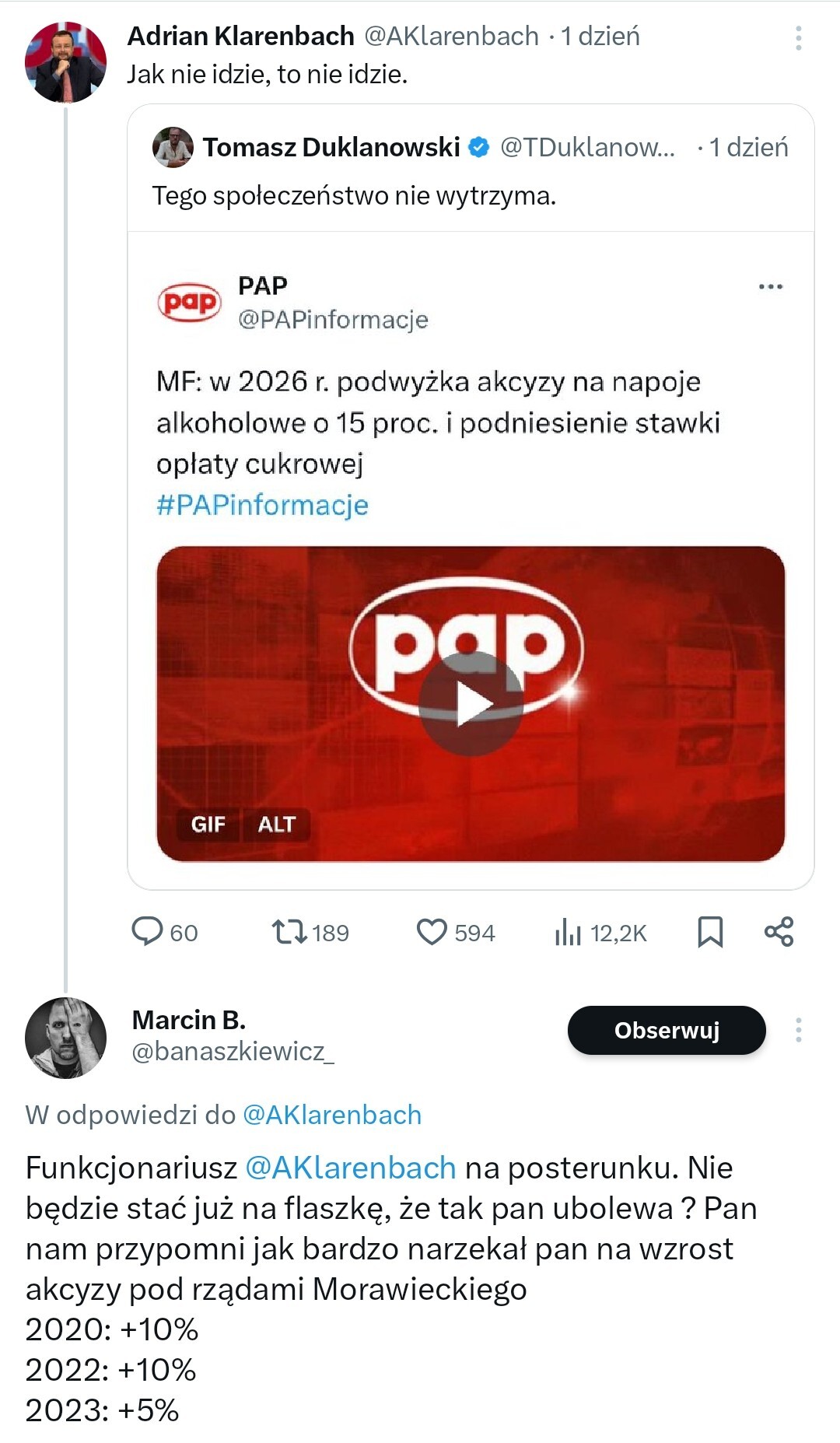Click the GIF badge label
The height and width of the screenshot is (1443, 840).
click(x=208, y=824)
